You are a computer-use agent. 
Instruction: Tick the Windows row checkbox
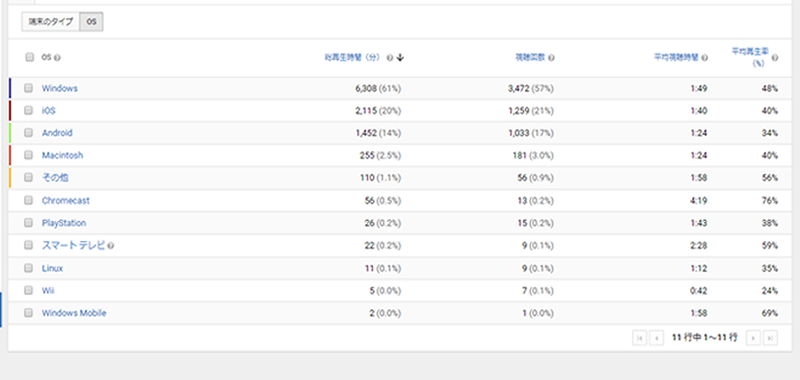(x=29, y=88)
